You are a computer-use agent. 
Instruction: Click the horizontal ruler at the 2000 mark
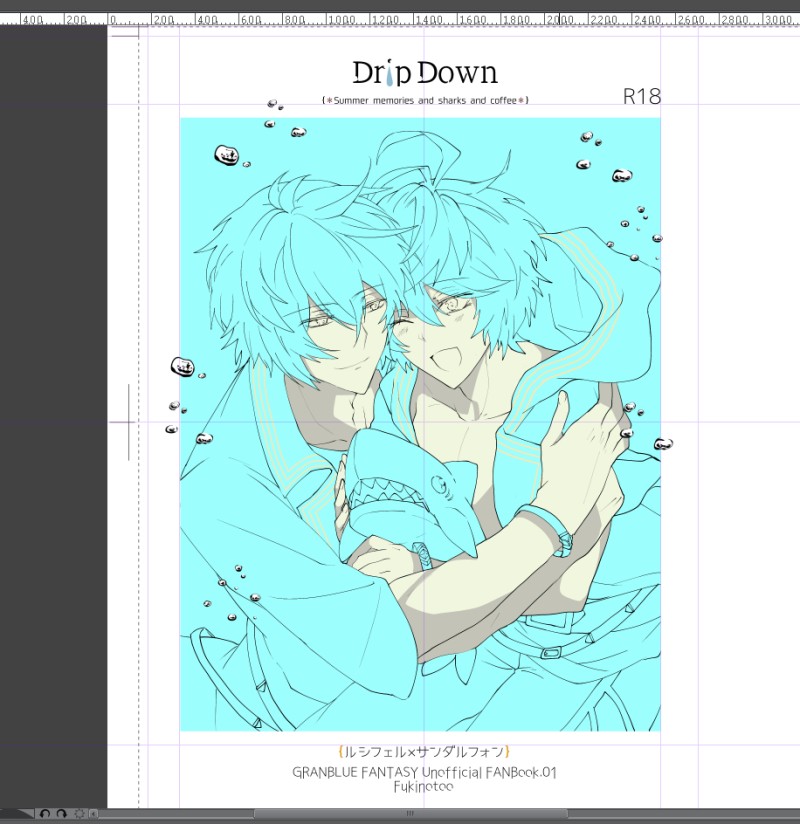pos(559,20)
